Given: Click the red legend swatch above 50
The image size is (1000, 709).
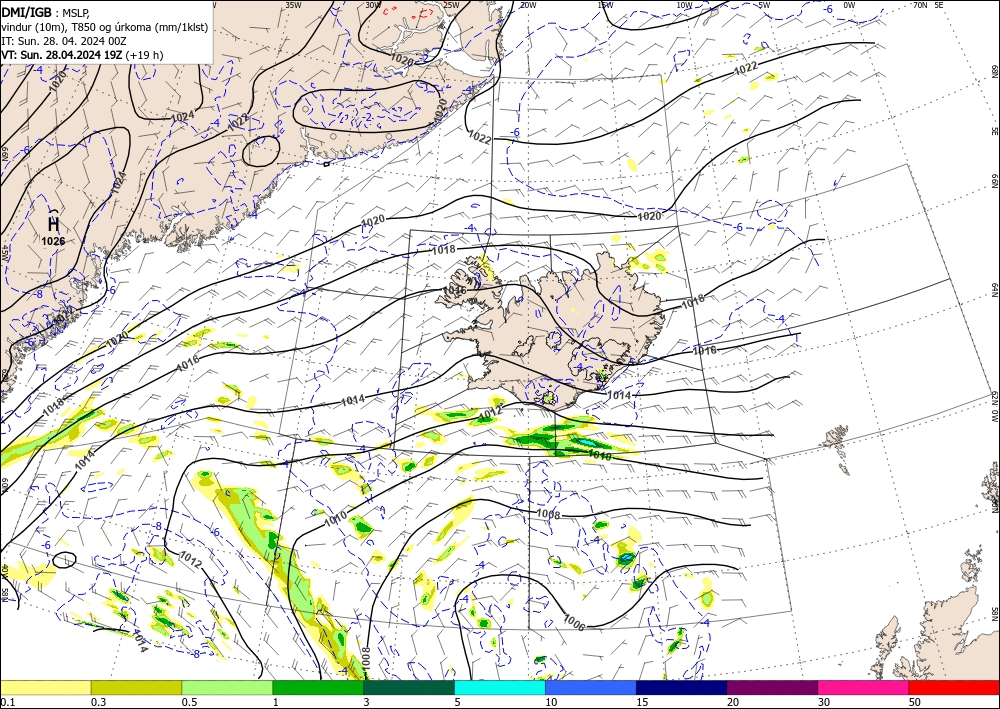Looking at the screenshot, I should click(x=954, y=687).
